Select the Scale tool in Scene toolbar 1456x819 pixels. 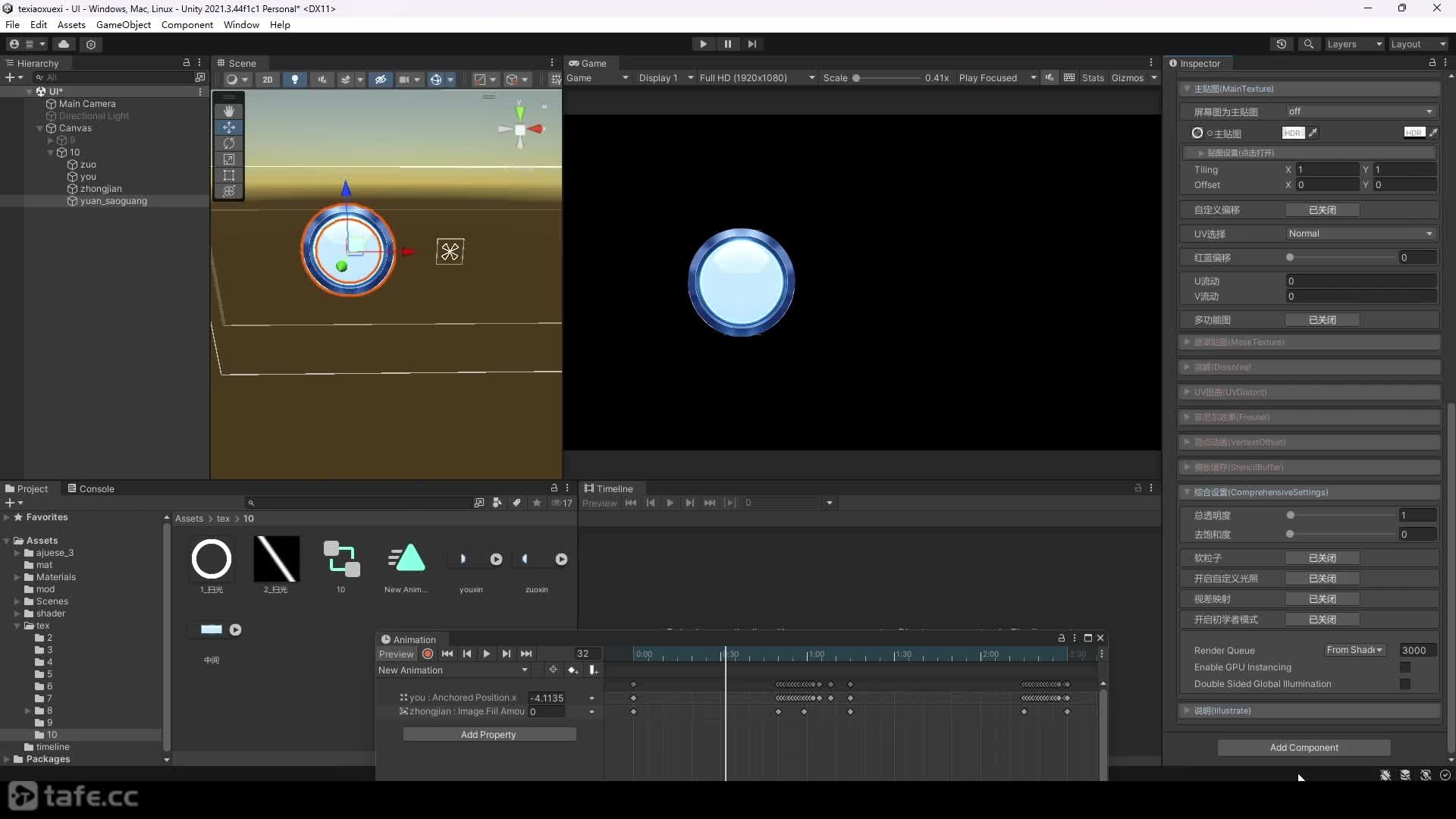229,159
